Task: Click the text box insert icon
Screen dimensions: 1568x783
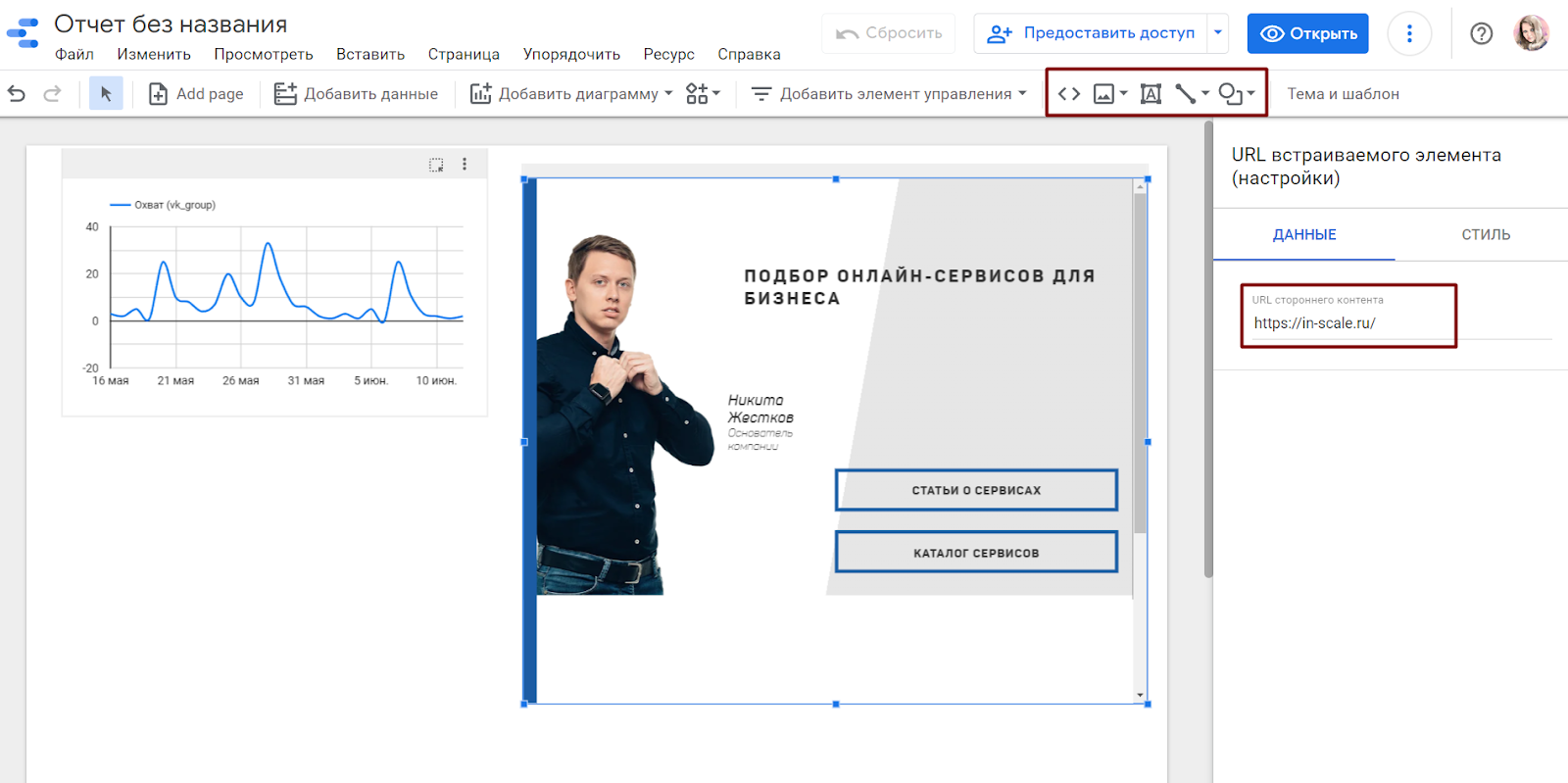Action: 1151,94
